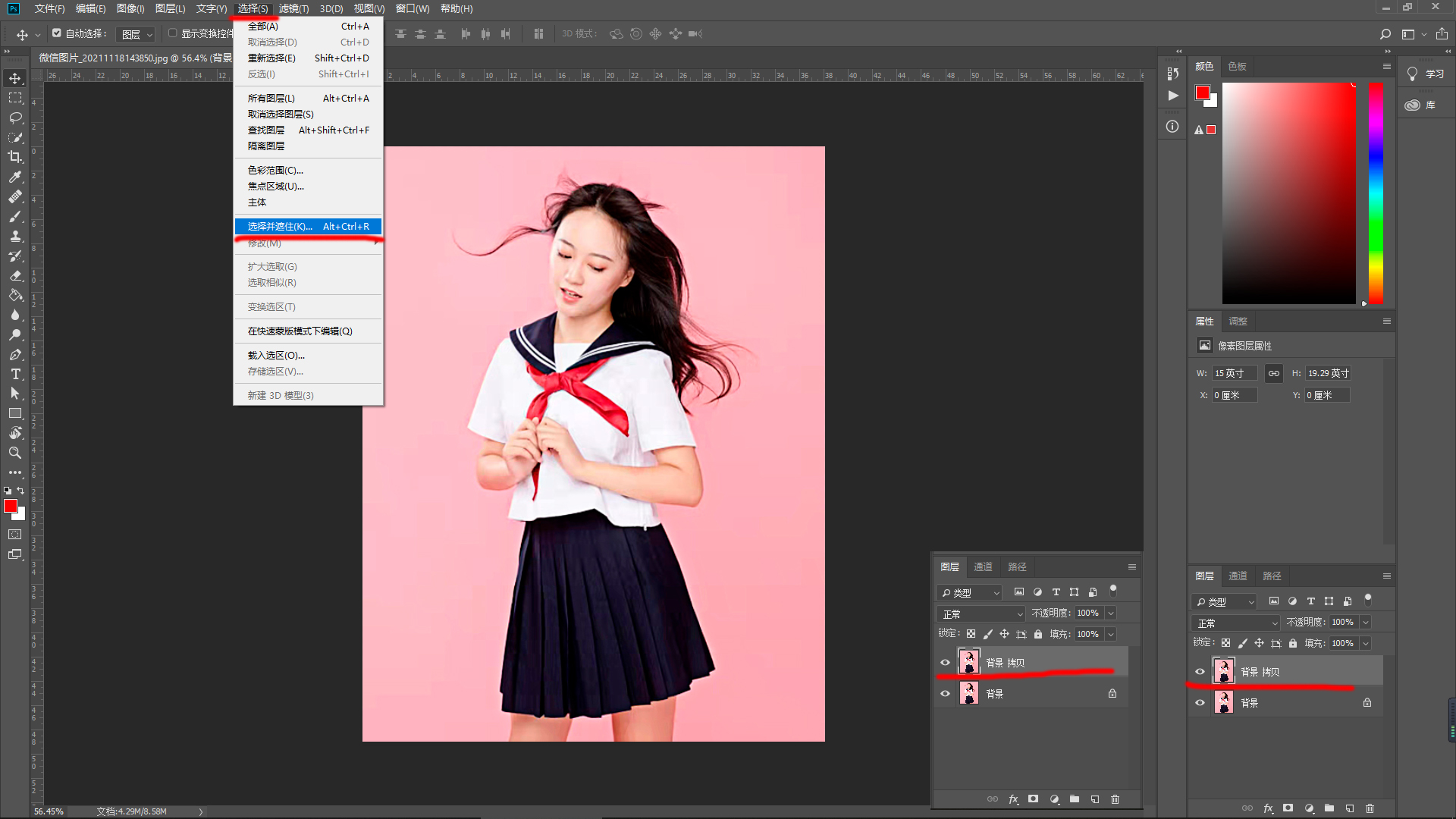
Task: Switch to the 调整 tab
Action: click(1238, 322)
